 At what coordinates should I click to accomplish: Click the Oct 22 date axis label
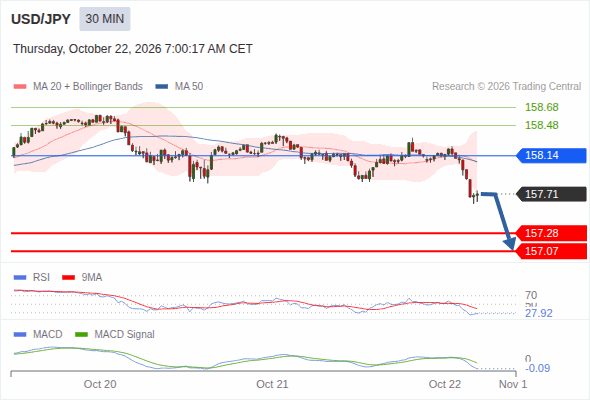pos(444,384)
